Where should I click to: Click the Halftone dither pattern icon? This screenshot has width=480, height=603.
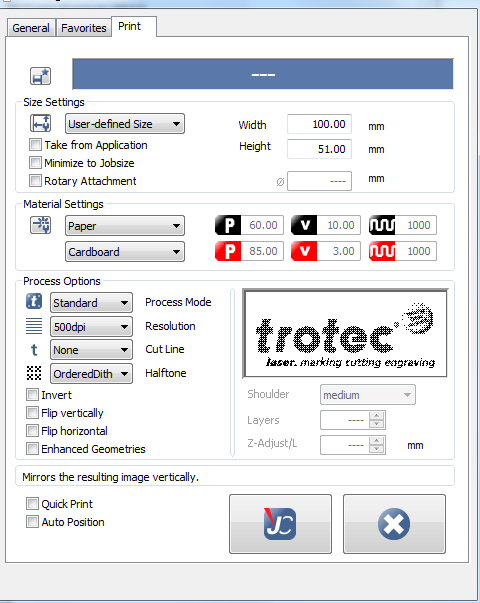pyautogui.click(x=34, y=373)
